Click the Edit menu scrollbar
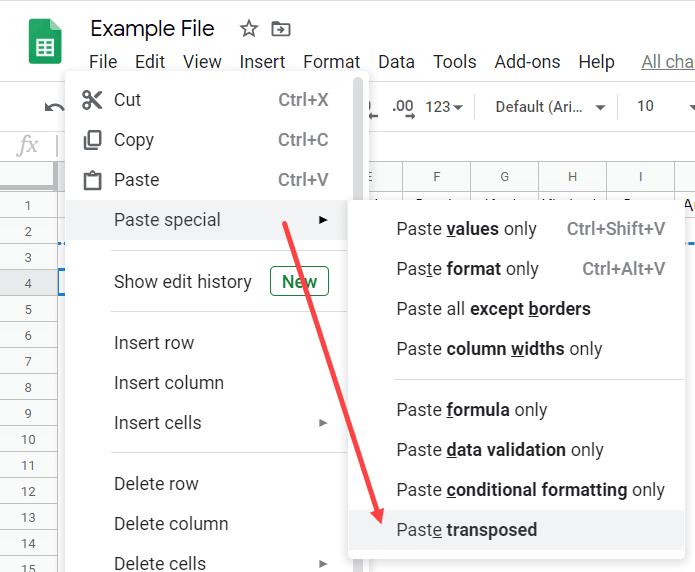695x572 pixels. [x=358, y=137]
